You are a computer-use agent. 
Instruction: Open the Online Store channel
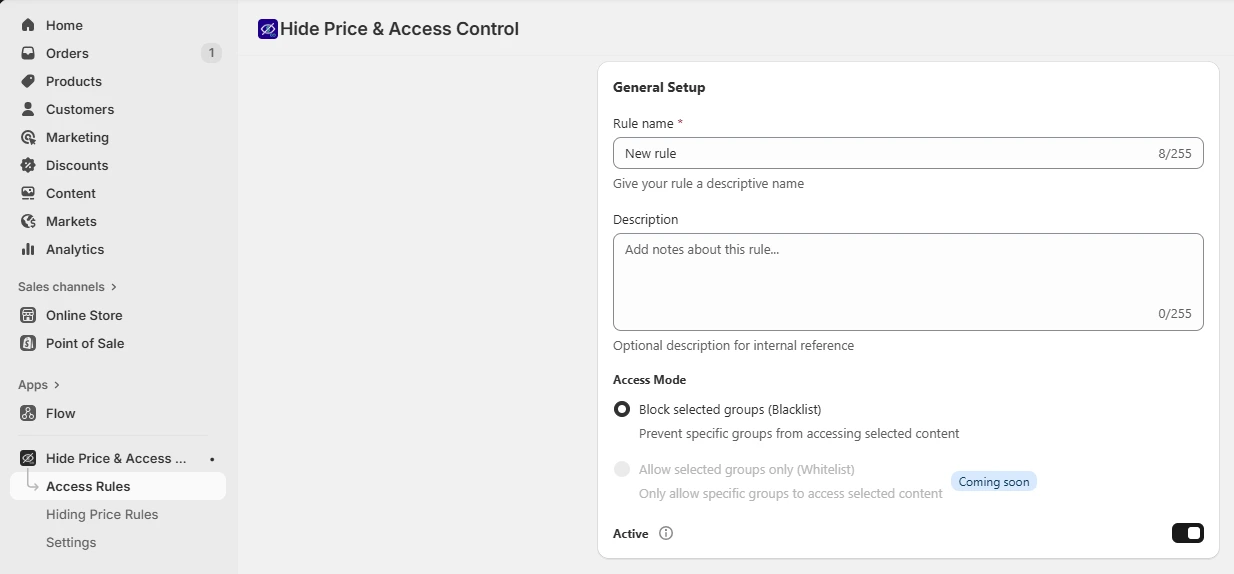(x=84, y=315)
